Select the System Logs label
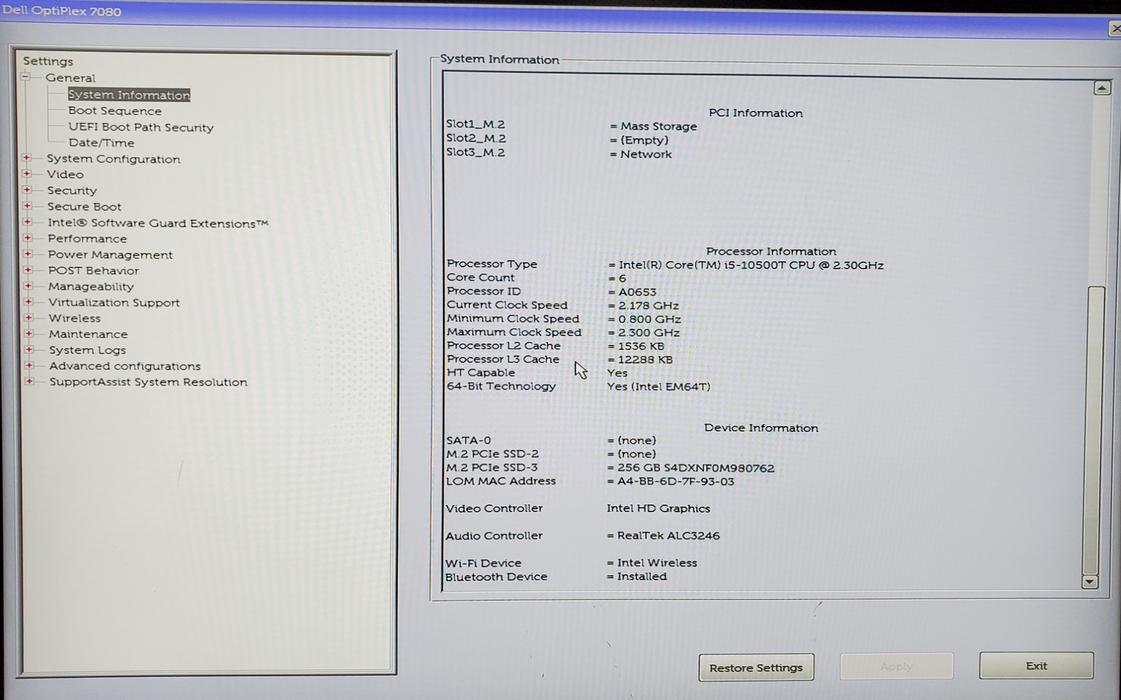1121x700 pixels. [87, 350]
